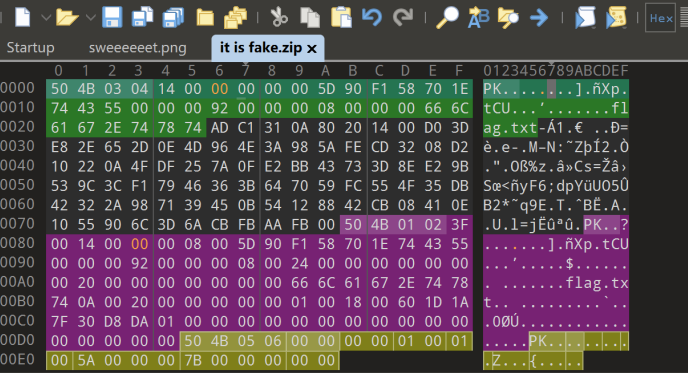Toggle the Hex edit mode button
This screenshot has height=373, width=688.
(661, 18)
